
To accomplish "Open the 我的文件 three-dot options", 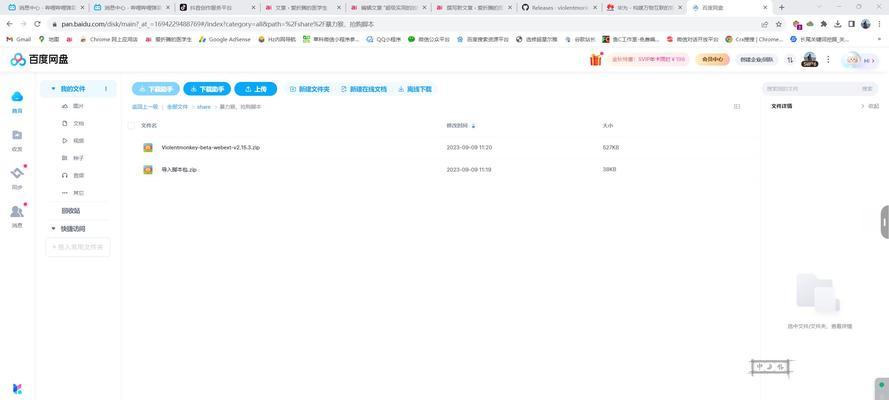I will (x=106, y=89).
